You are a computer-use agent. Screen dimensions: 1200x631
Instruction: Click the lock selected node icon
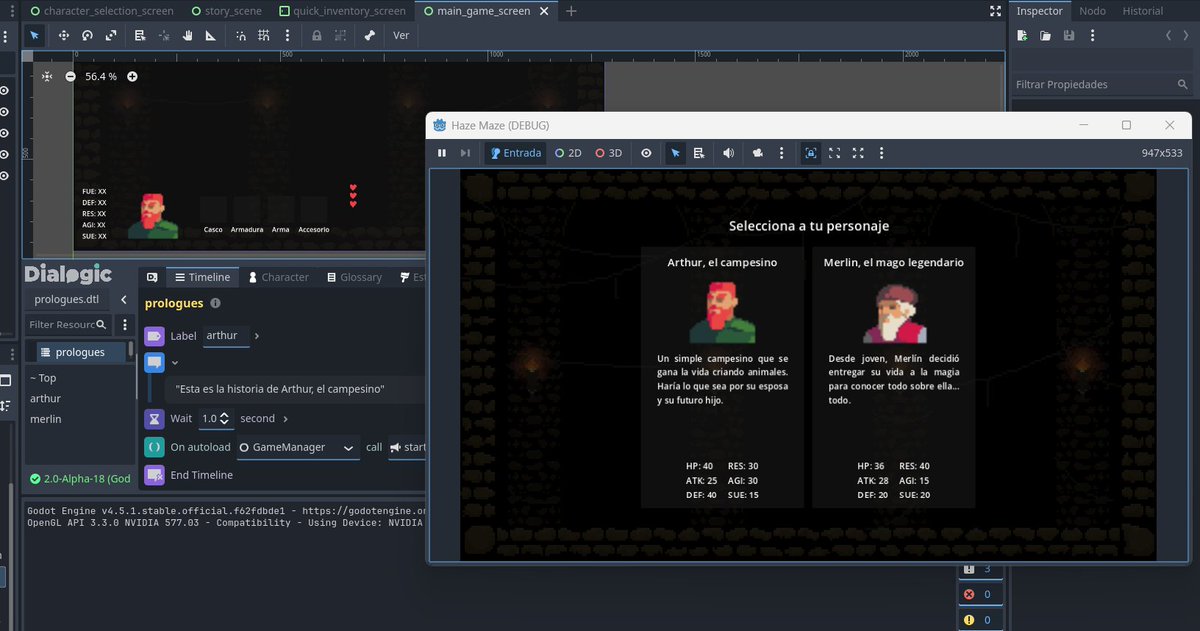[x=316, y=35]
